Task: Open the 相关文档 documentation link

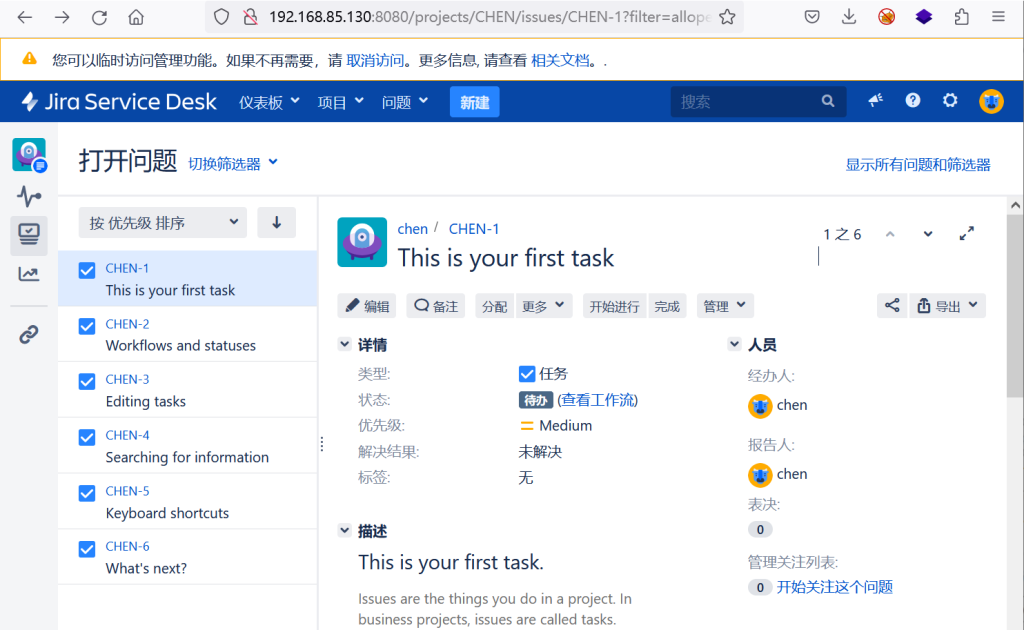Action: click(560, 61)
